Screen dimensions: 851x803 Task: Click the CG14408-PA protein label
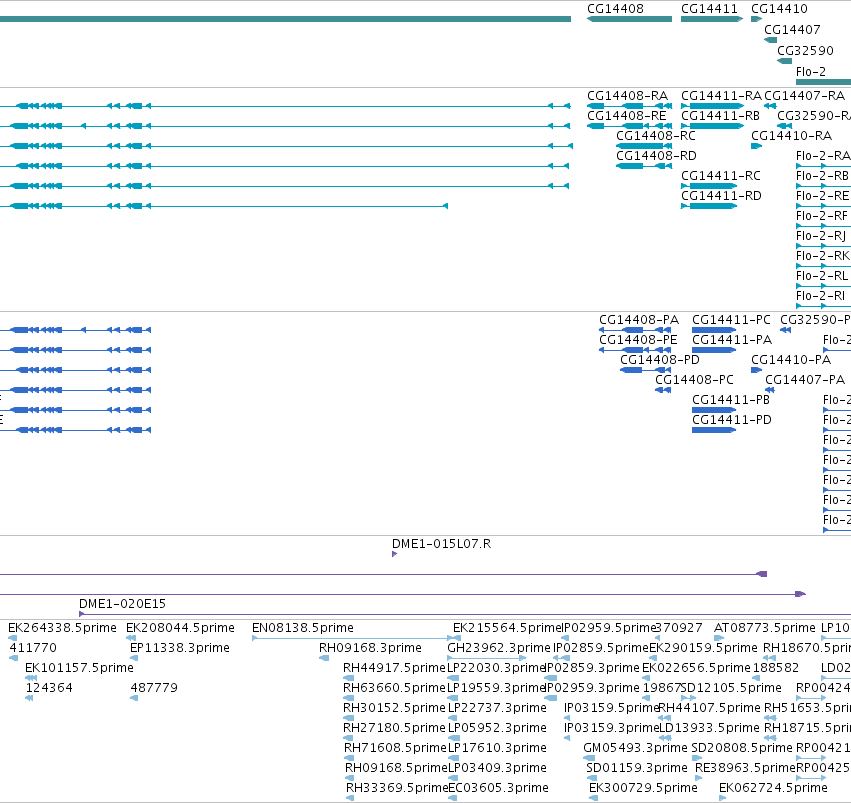(x=639, y=320)
